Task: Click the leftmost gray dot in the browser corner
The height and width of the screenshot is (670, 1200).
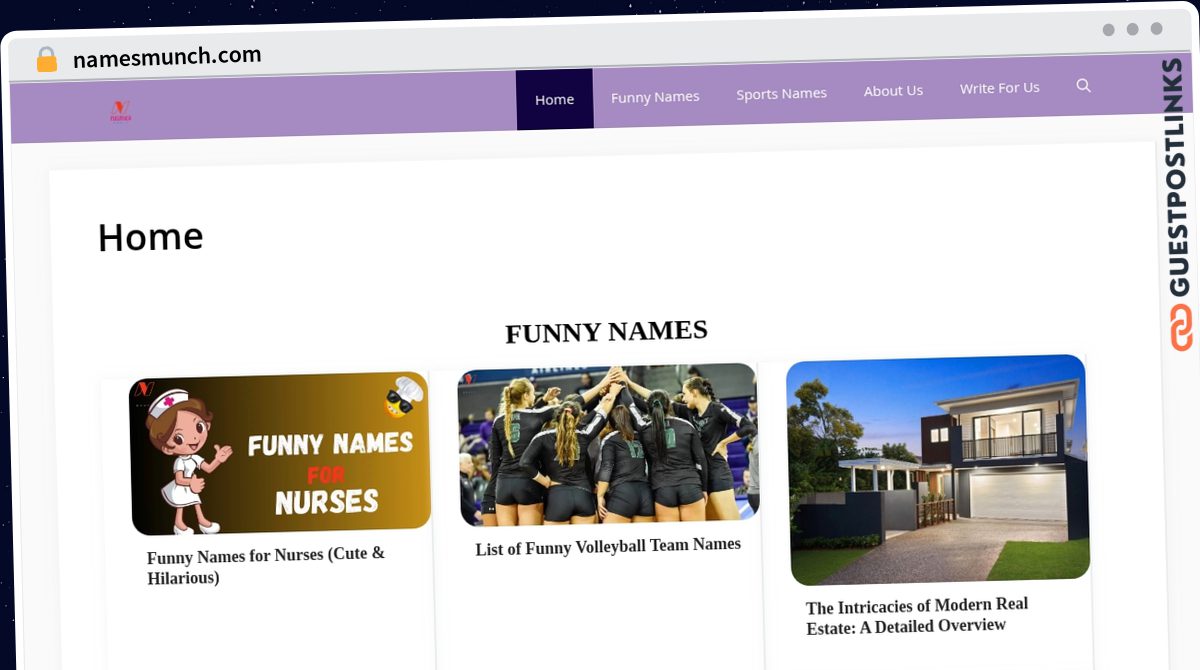Action: [x=1107, y=30]
